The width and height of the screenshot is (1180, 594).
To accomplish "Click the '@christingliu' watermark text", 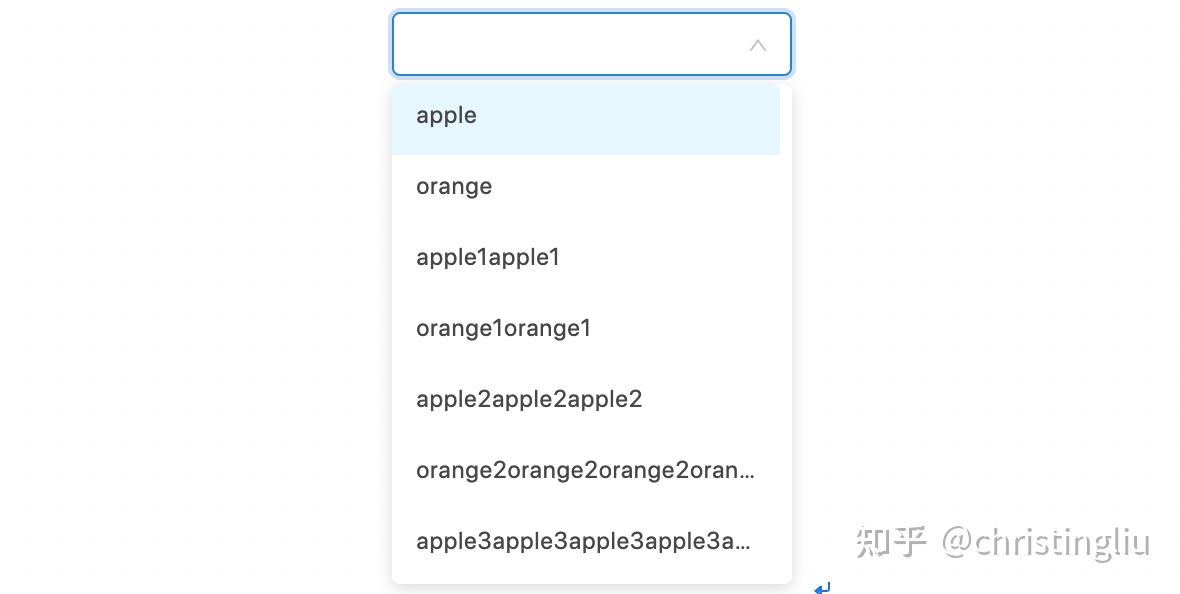I will coord(1046,542).
